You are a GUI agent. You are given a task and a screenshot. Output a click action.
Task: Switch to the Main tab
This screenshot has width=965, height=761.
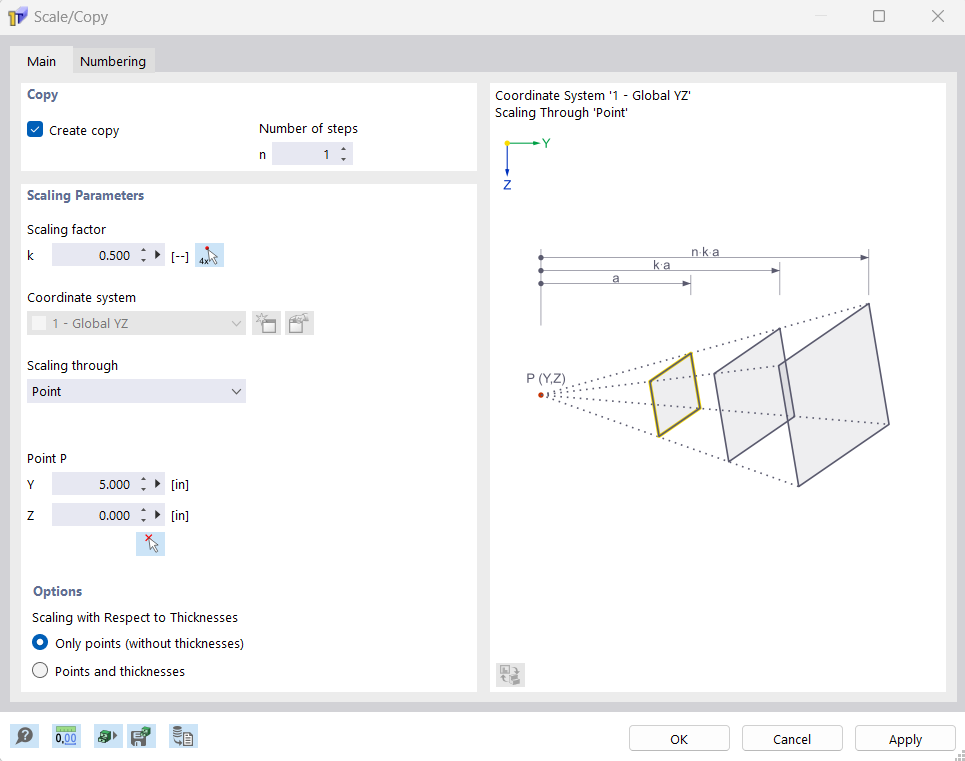point(41,61)
